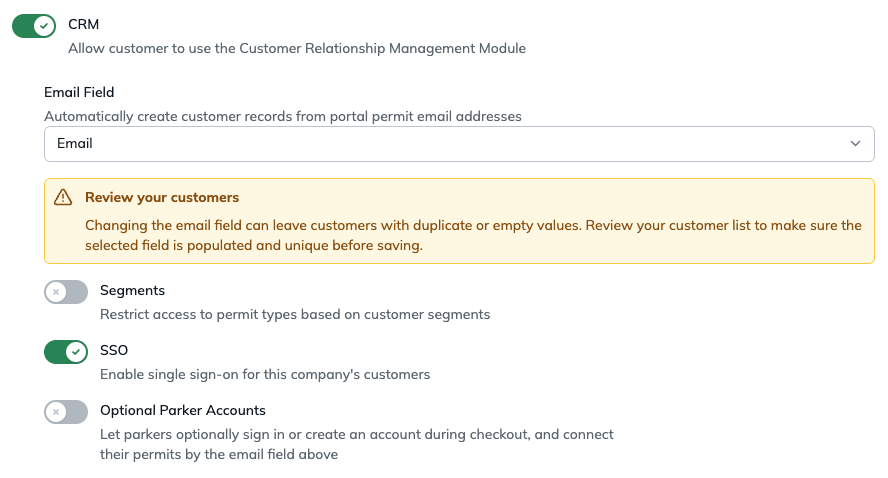Click the Segments description about permit types

pos(295,314)
